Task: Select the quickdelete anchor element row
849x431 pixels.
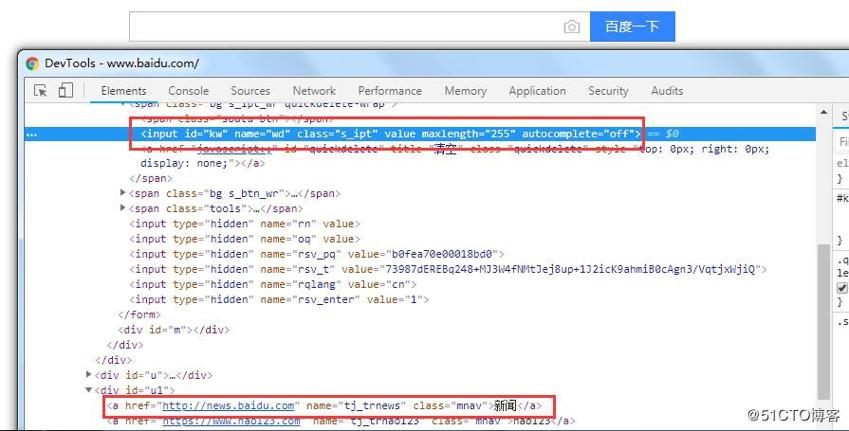Action: (x=455, y=156)
